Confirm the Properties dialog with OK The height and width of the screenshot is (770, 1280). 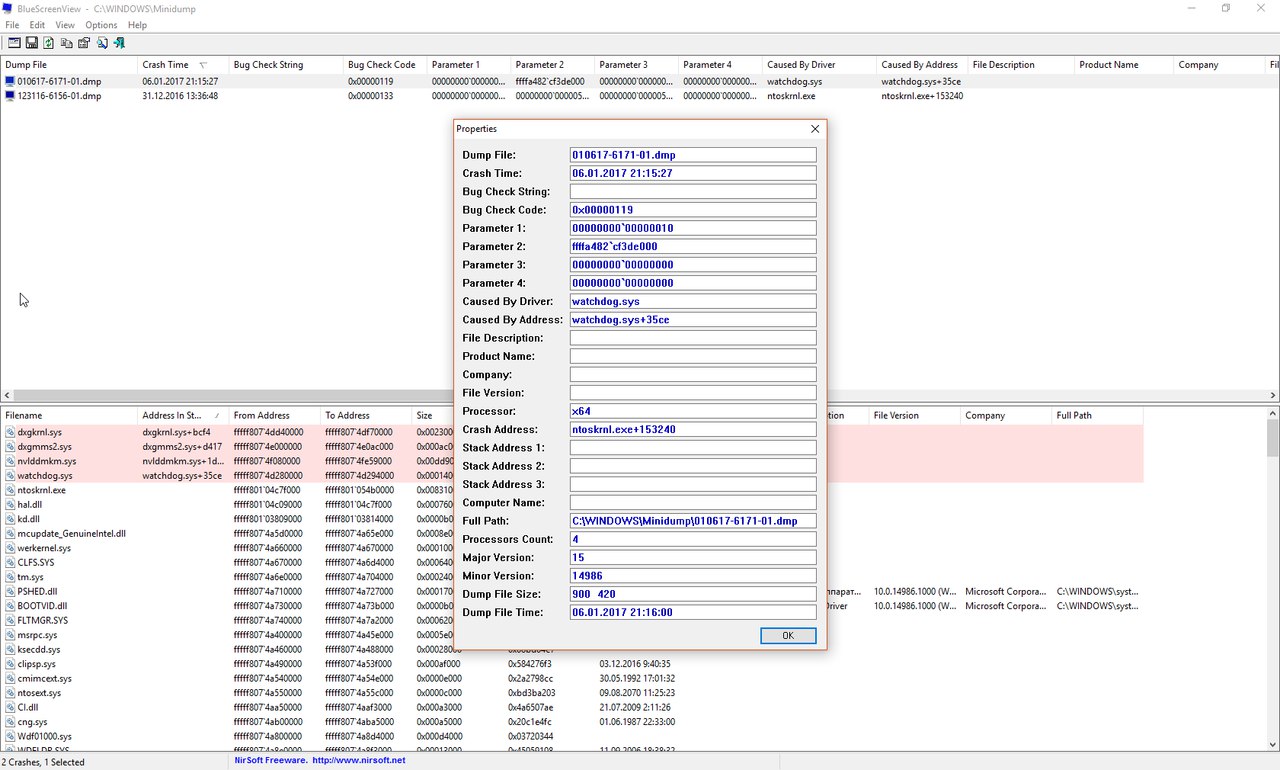pyautogui.click(x=788, y=636)
